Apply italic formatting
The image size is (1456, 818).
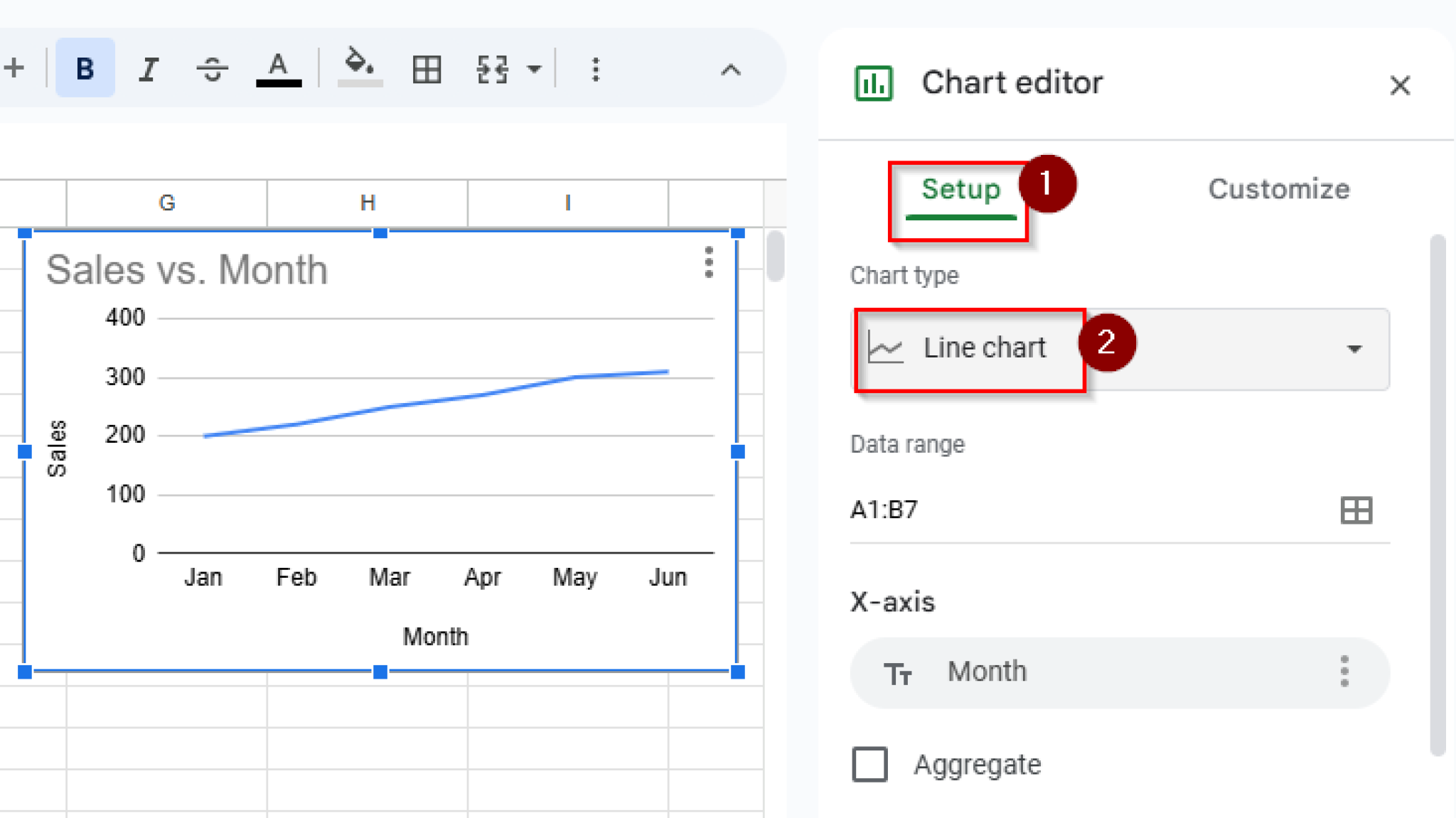[x=148, y=69]
